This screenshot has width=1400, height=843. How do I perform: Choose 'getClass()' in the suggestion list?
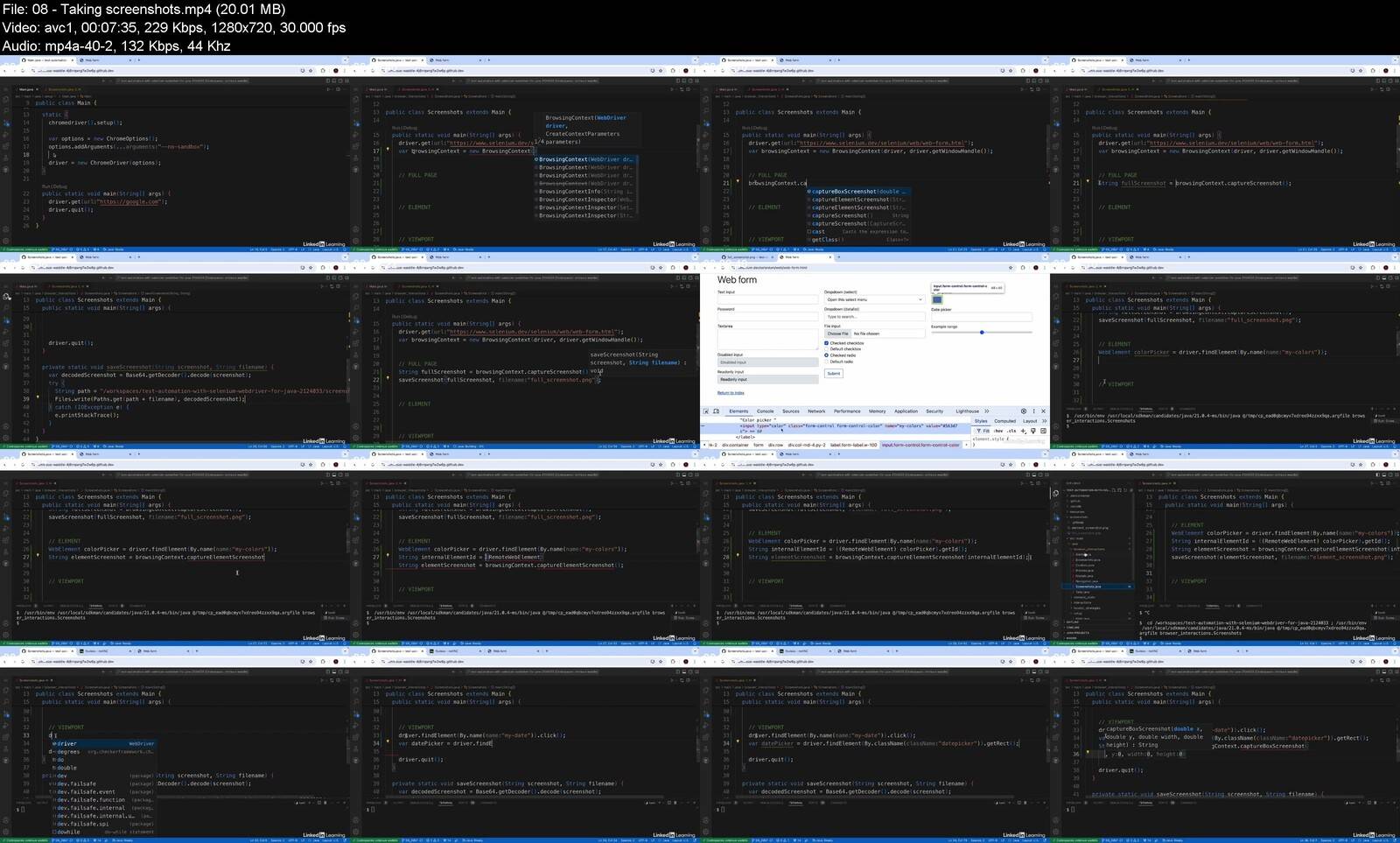857,239
